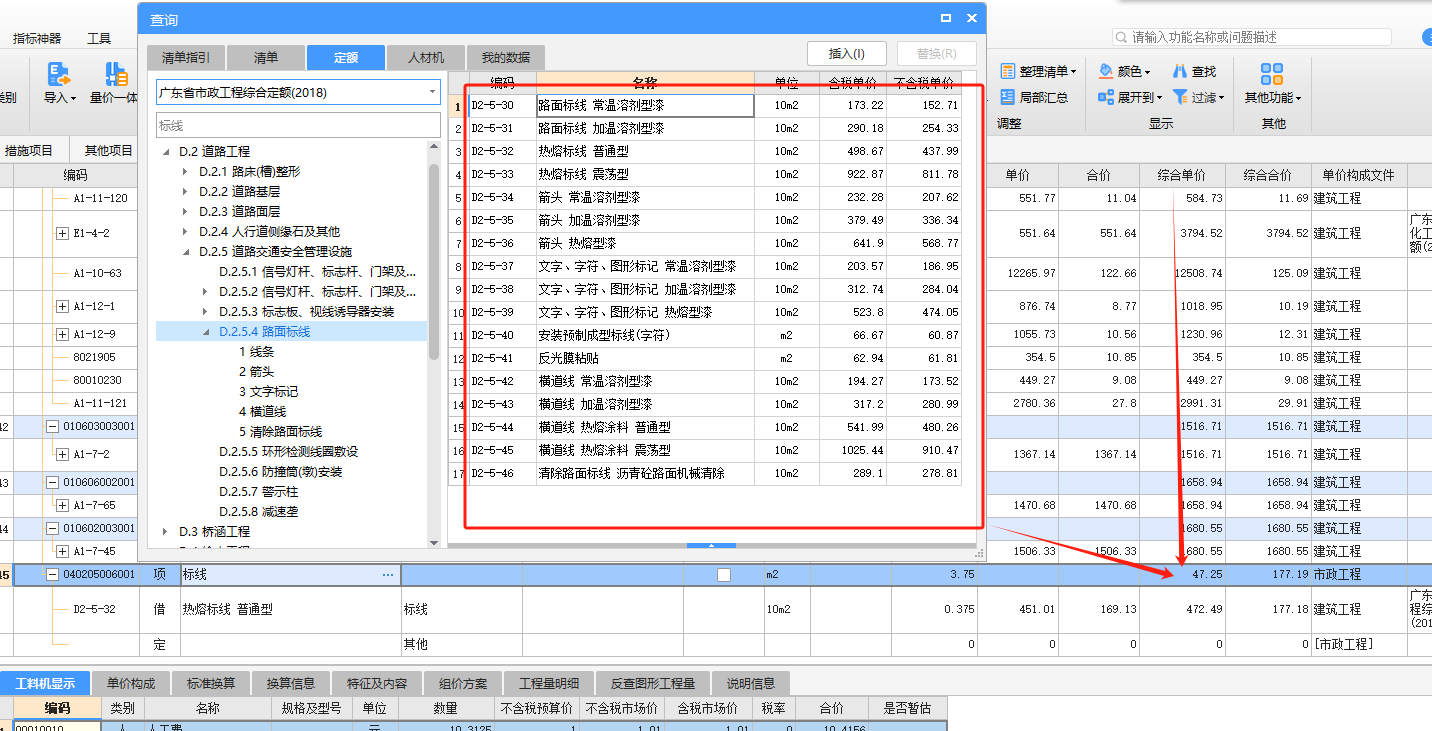Image resolution: width=1432 pixels, height=731 pixels.
Task: Select the 2 箭头 tree item
Action: click(x=256, y=372)
